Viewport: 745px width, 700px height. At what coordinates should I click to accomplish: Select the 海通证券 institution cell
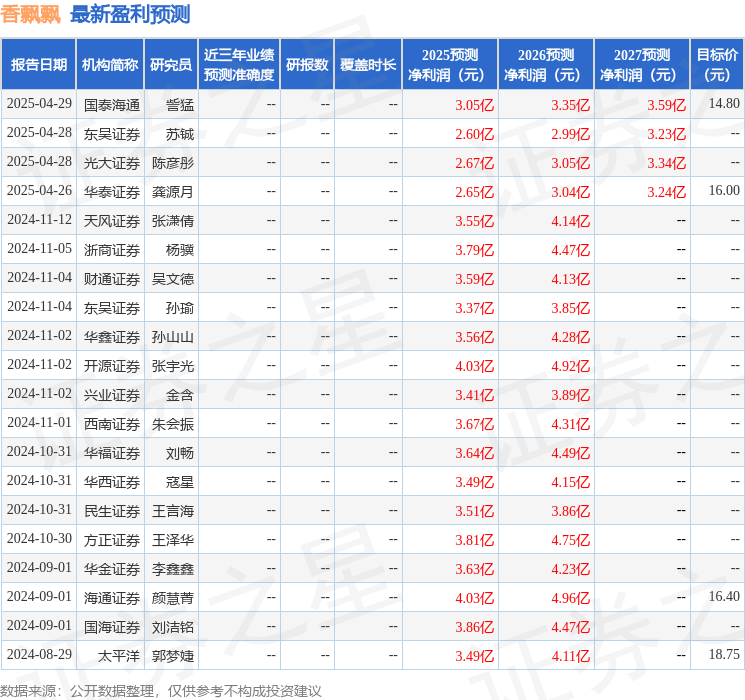click(x=112, y=598)
